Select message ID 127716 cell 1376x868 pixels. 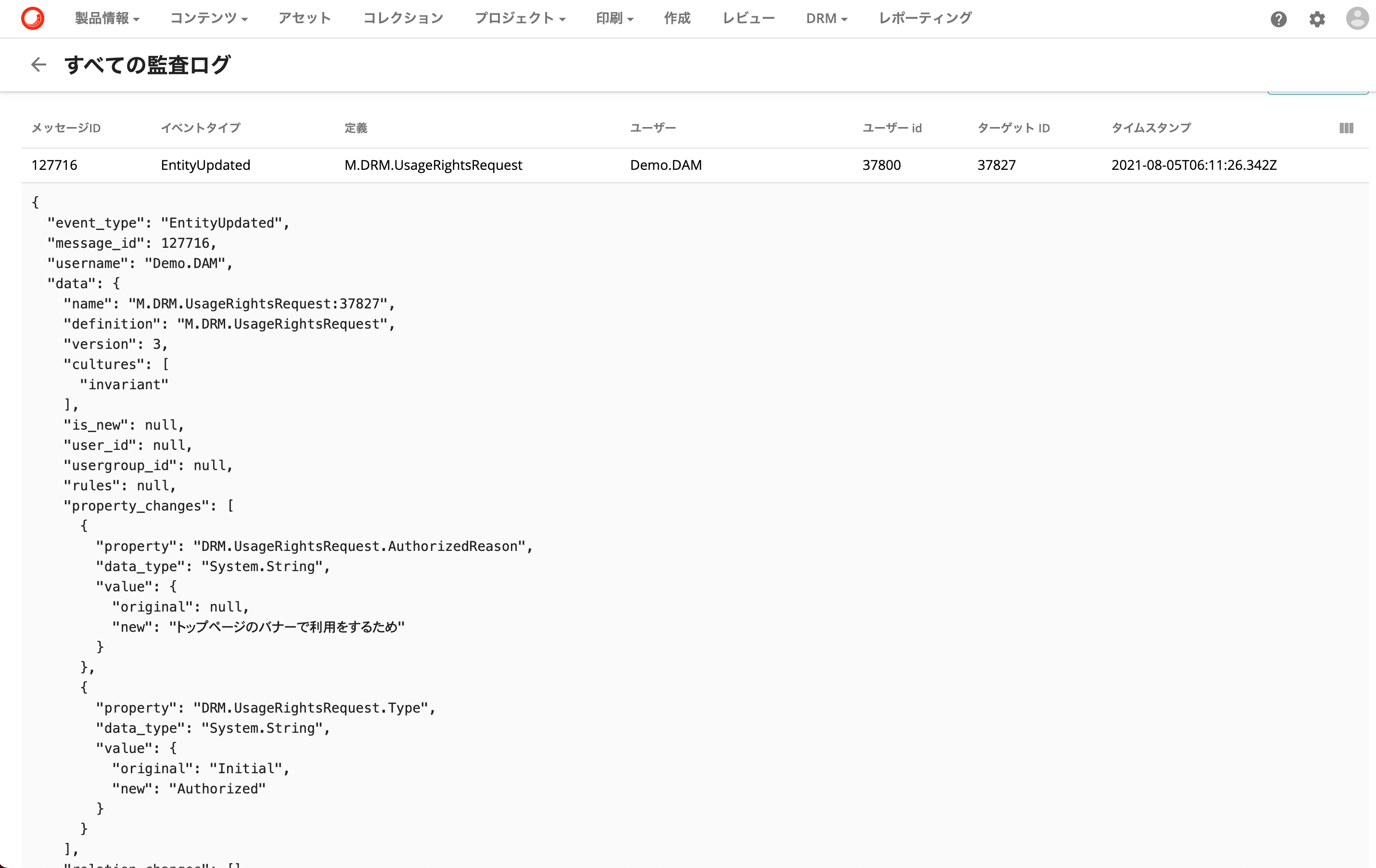[54, 165]
